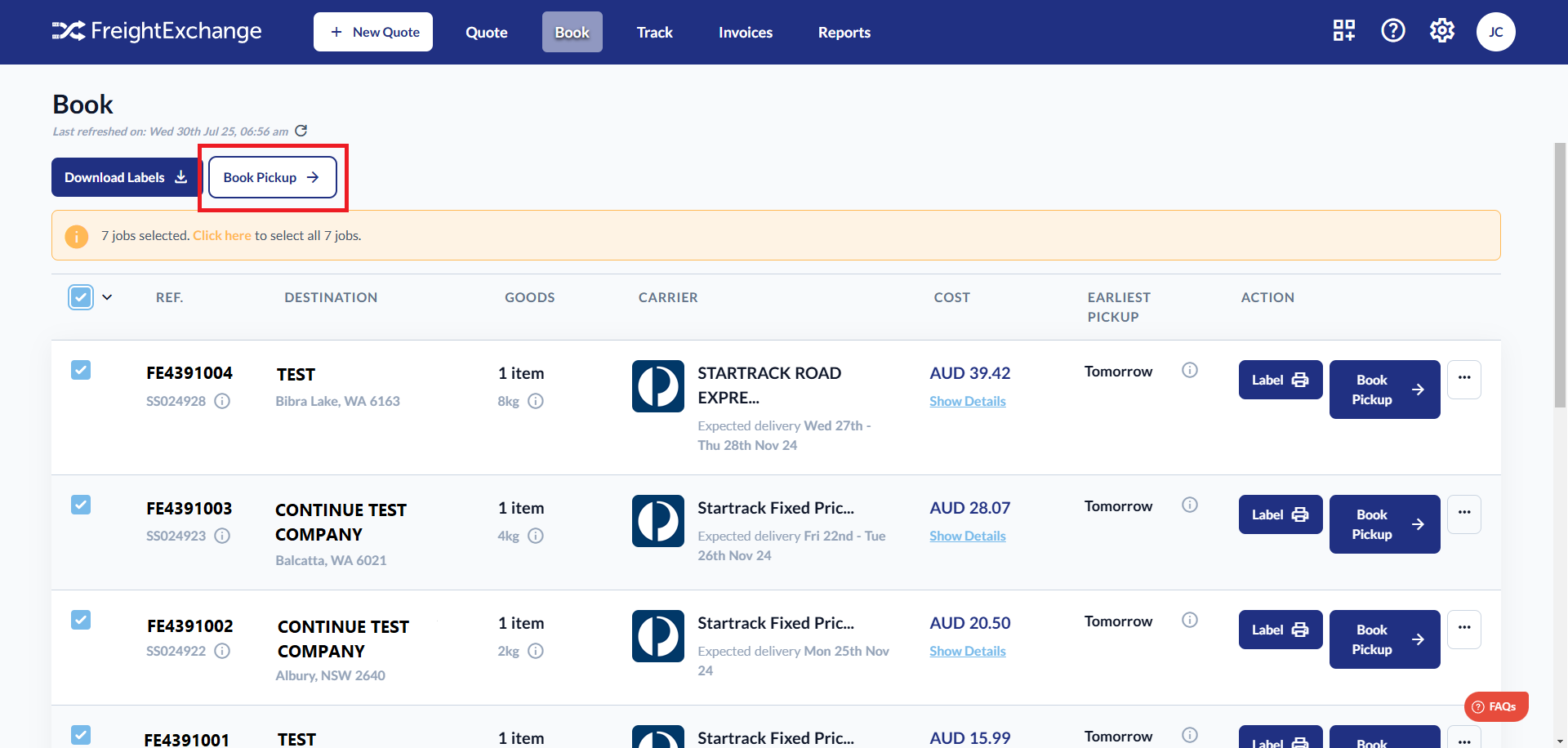Open more options menu for FE4391003
The height and width of the screenshot is (748, 1568).
click(1464, 514)
